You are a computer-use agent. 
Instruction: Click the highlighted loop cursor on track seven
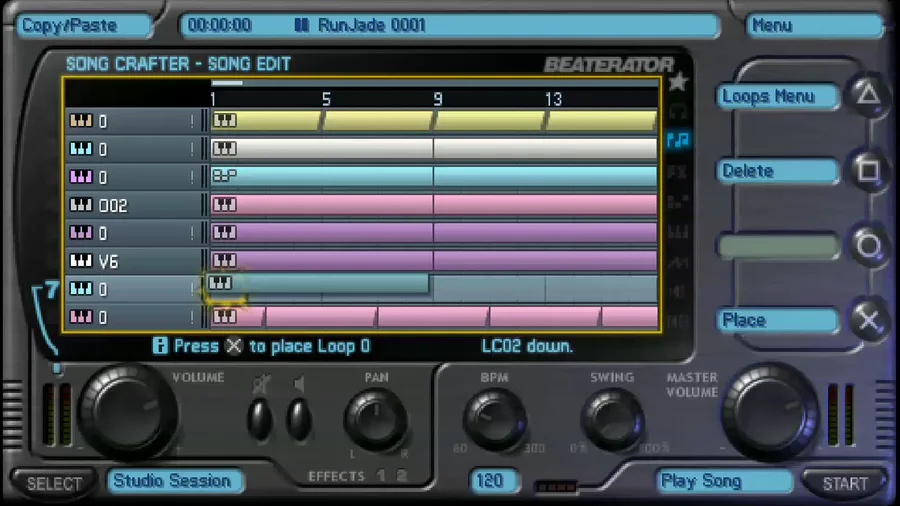pyautogui.click(x=220, y=283)
